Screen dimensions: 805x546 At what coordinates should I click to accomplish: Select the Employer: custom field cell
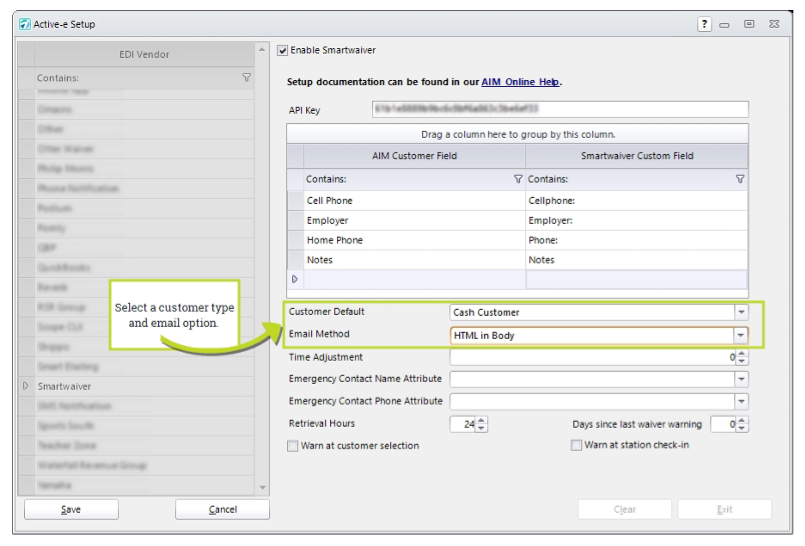click(x=637, y=221)
